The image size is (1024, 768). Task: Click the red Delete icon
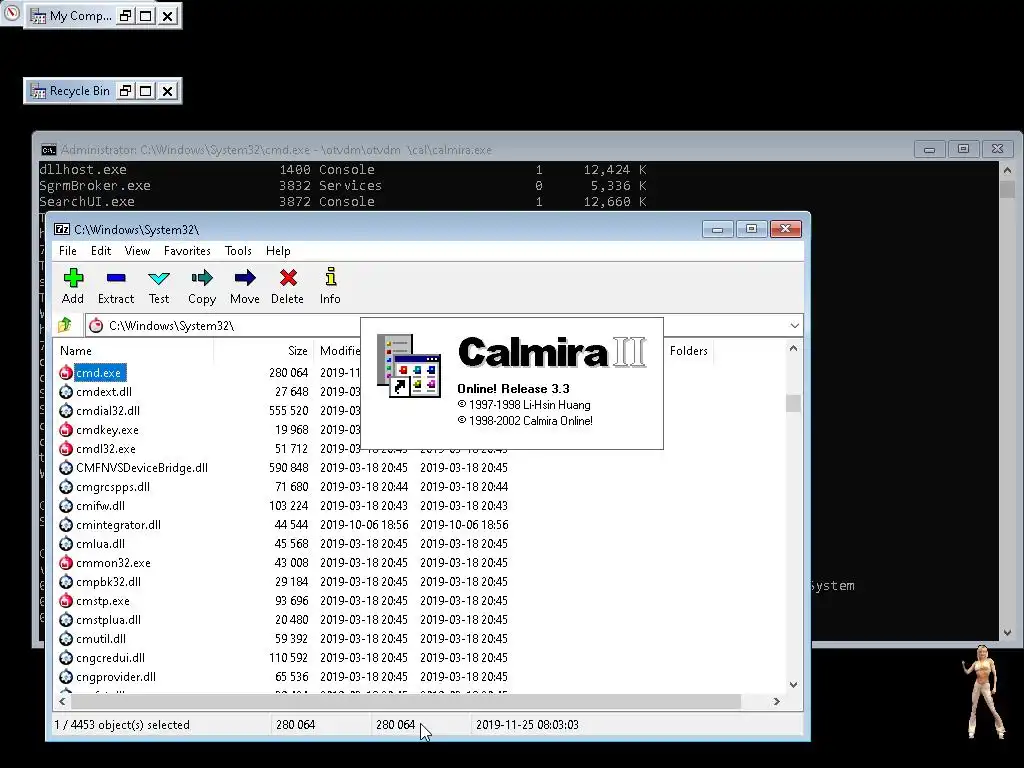[288, 278]
